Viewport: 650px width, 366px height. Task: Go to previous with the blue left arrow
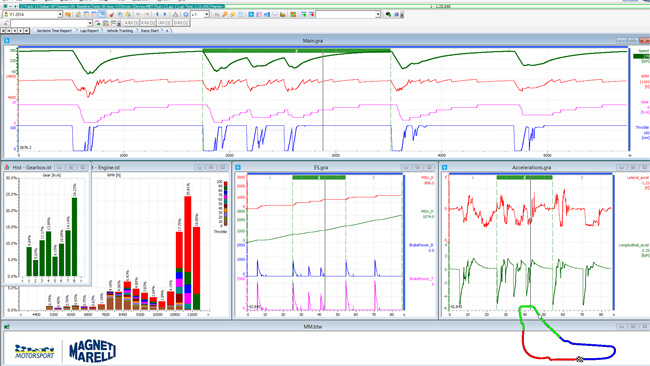[157, 15]
